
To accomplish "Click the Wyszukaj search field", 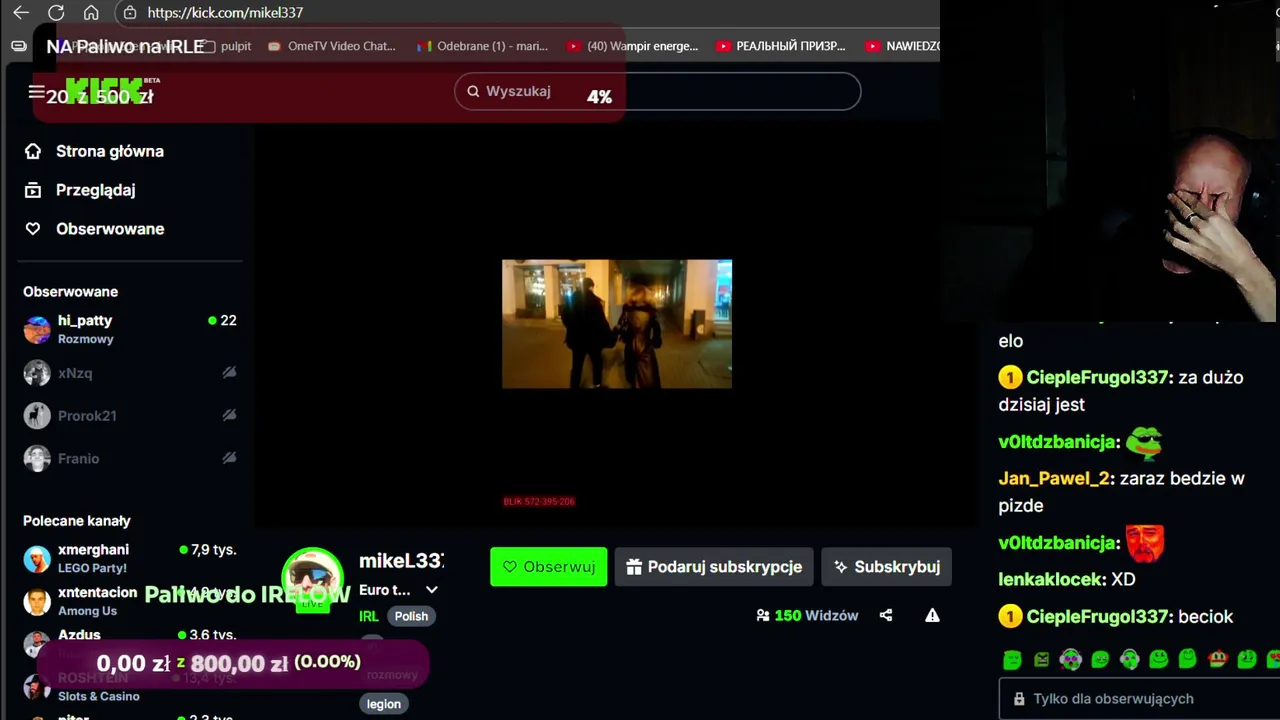I will [657, 91].
